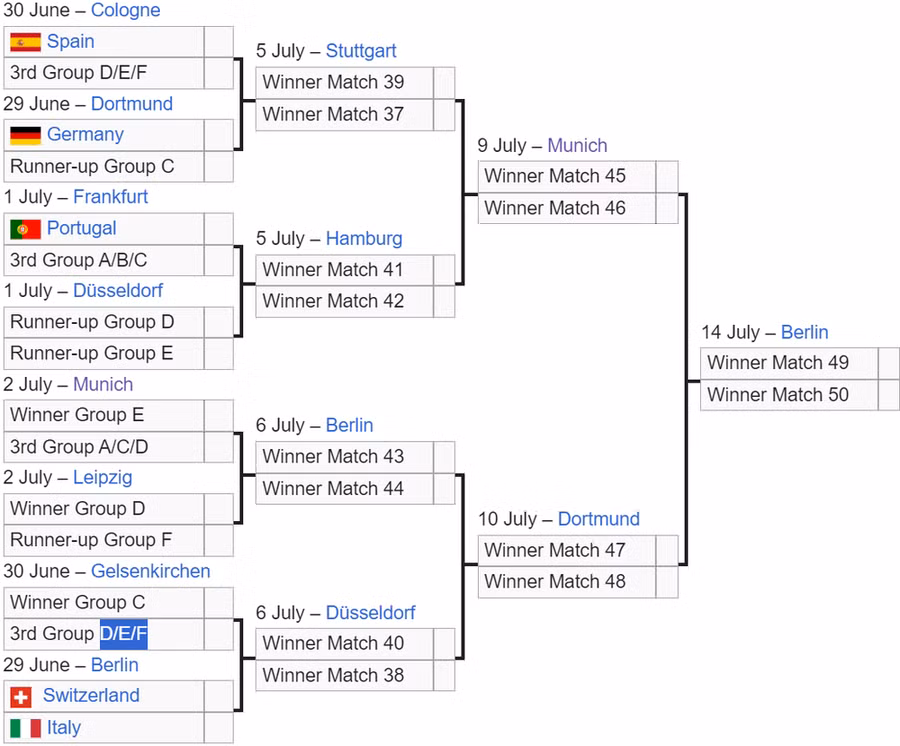Open the Cologne venue link
Image resolution: width=900 pixels, height=746 pixels.
tap(125, 11)
